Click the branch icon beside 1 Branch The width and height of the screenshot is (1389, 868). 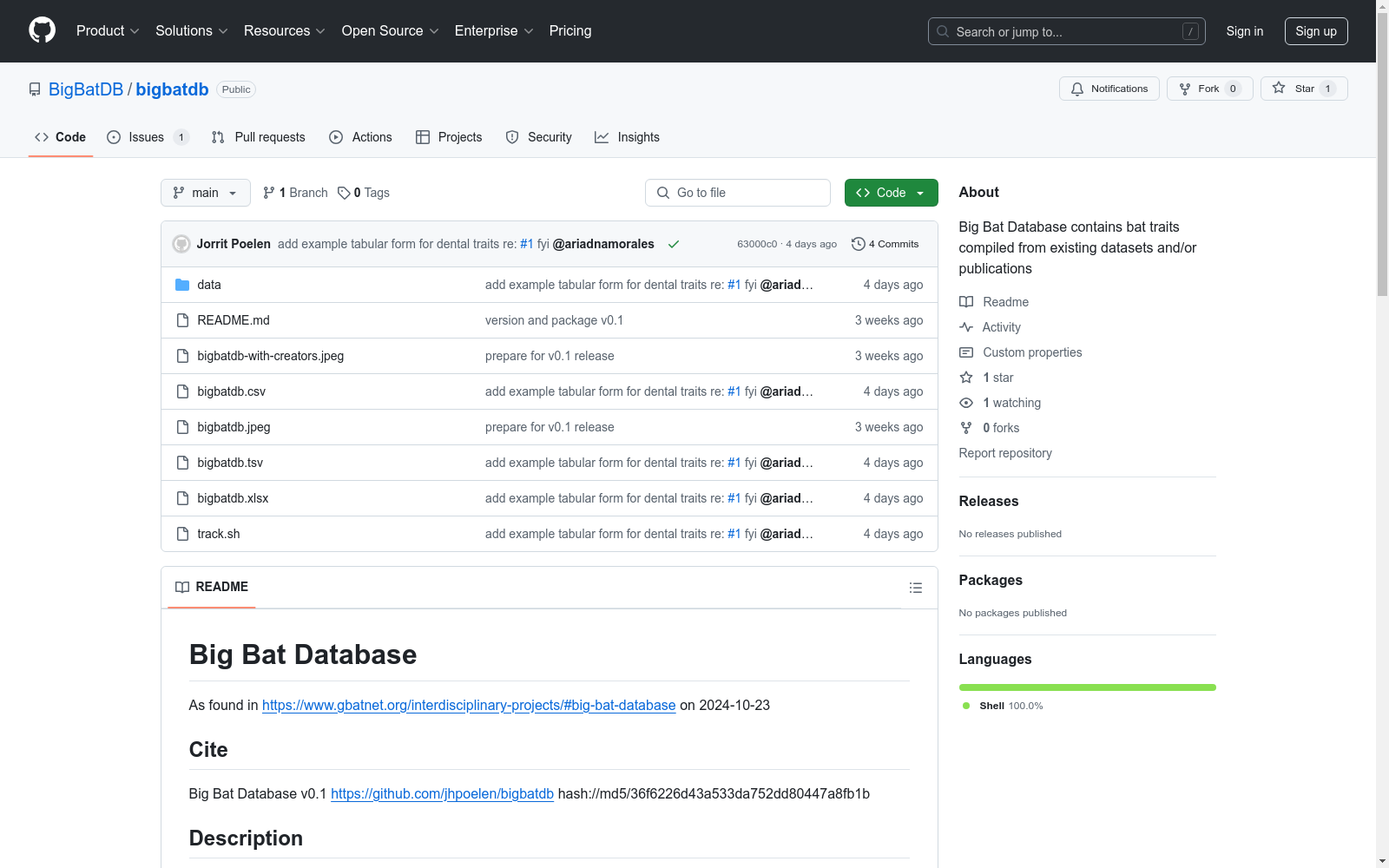(x=269, y=193)
